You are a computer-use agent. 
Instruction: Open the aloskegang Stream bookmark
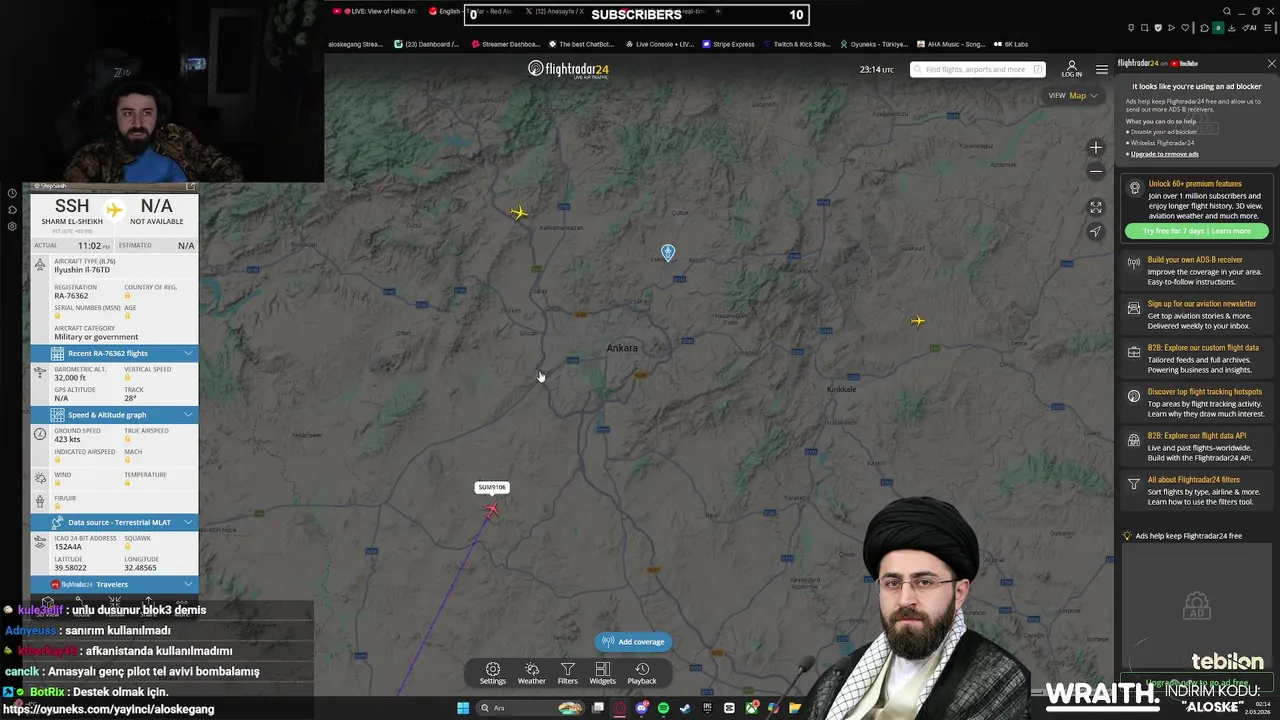tap(355, 44)
